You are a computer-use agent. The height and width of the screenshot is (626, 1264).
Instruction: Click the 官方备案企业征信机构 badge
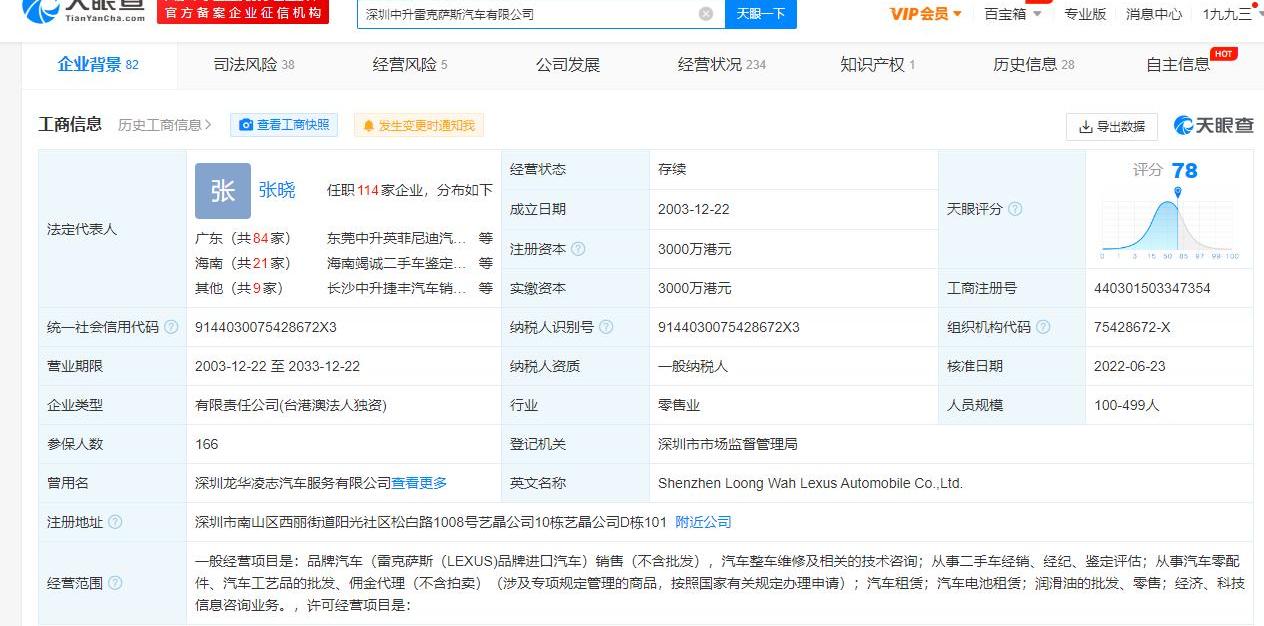(x=243, y=12)
